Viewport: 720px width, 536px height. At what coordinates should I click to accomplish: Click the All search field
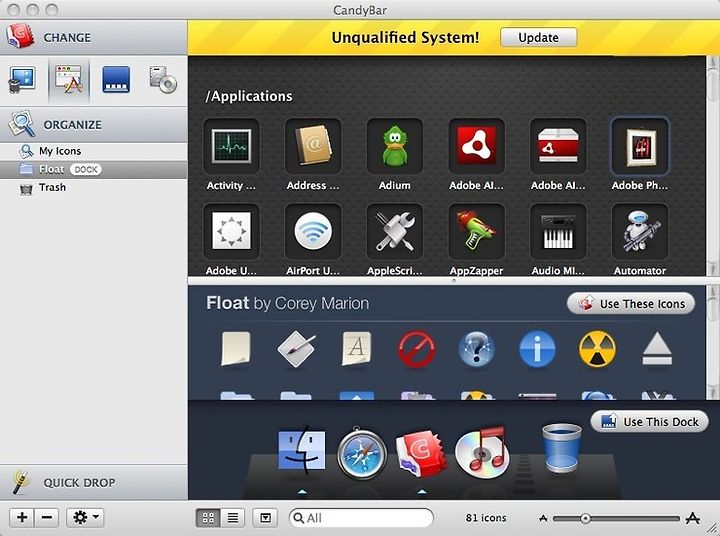[x=361, y=518]
